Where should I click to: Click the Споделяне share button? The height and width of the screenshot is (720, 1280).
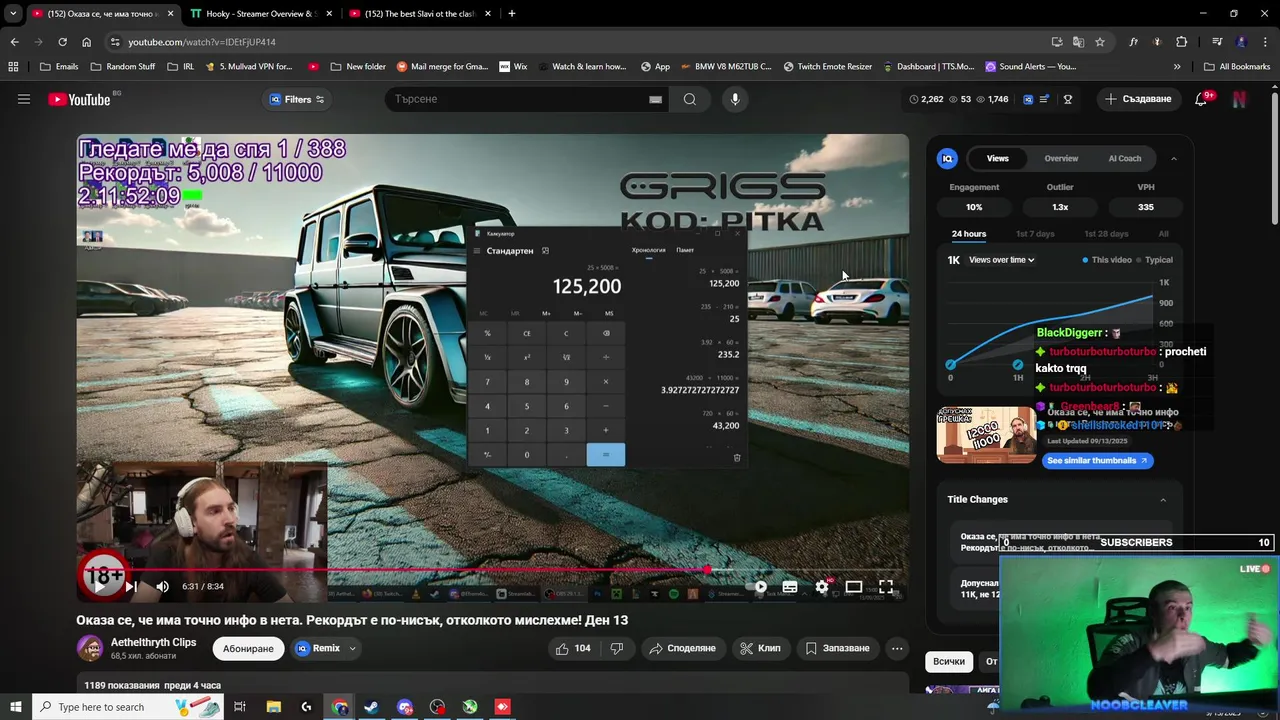pos(682,648)
